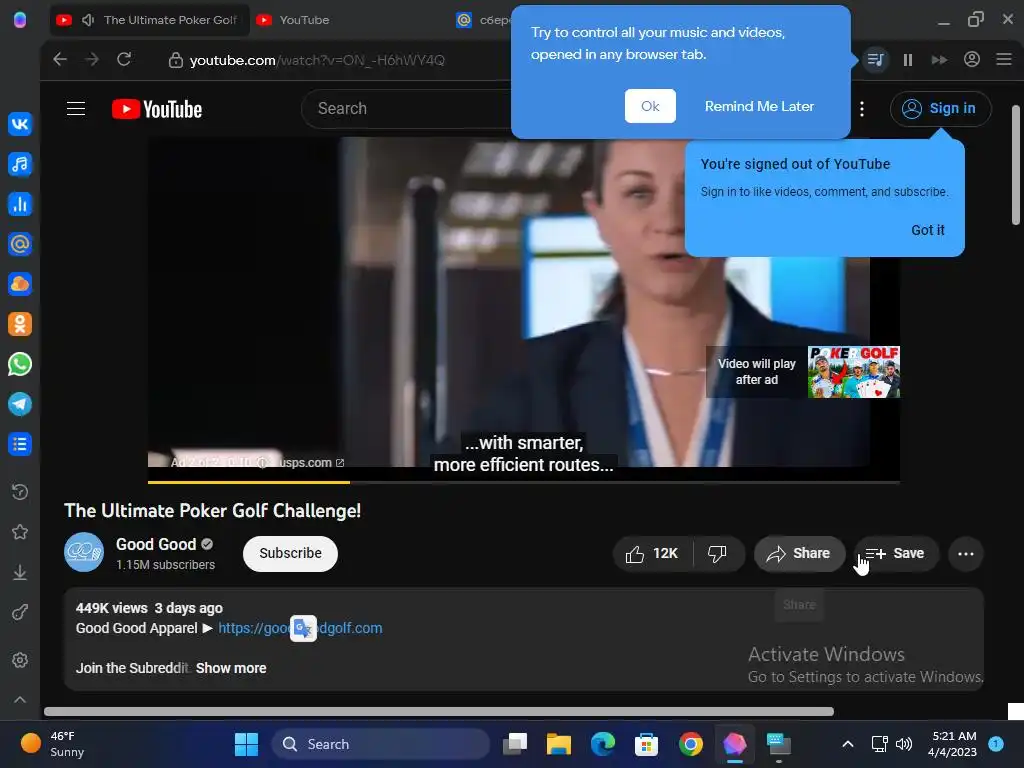Viewport: 1024px width, 768px height.
Task: Click the Poker Golf video thumbnail preview
Action: click(x=854, y=372)
